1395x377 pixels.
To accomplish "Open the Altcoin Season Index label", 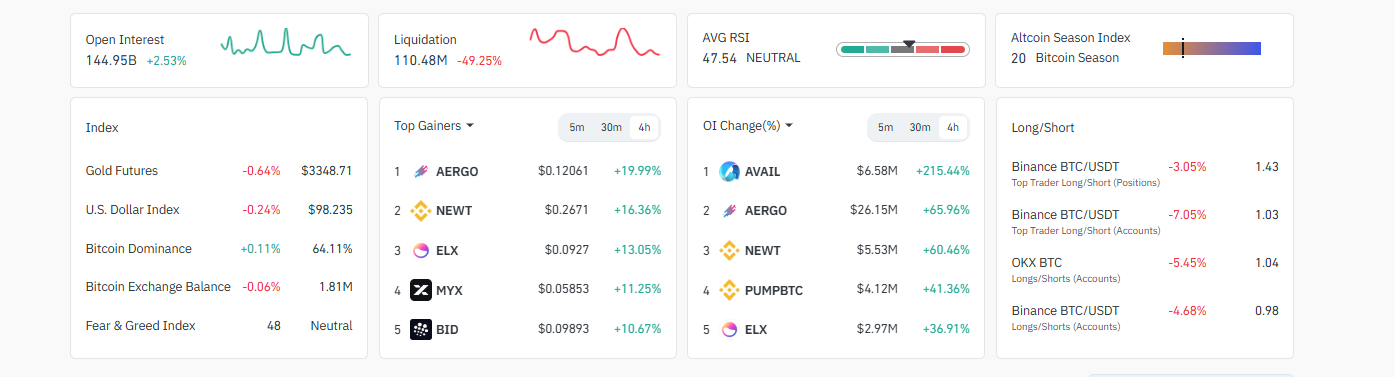I will pos(1071,38).
